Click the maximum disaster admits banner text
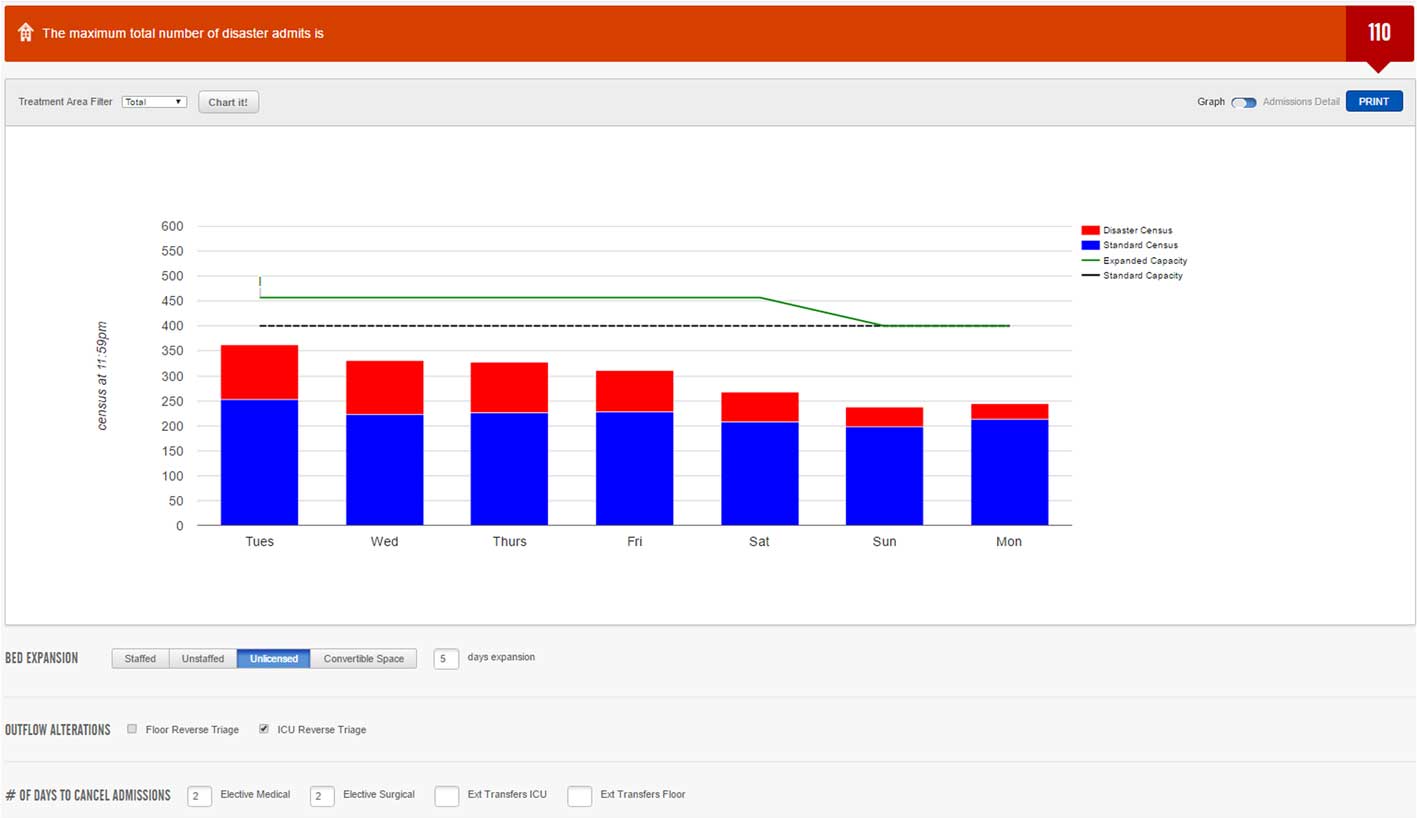This screenshot has height=819, width=1417. (183, 33)
